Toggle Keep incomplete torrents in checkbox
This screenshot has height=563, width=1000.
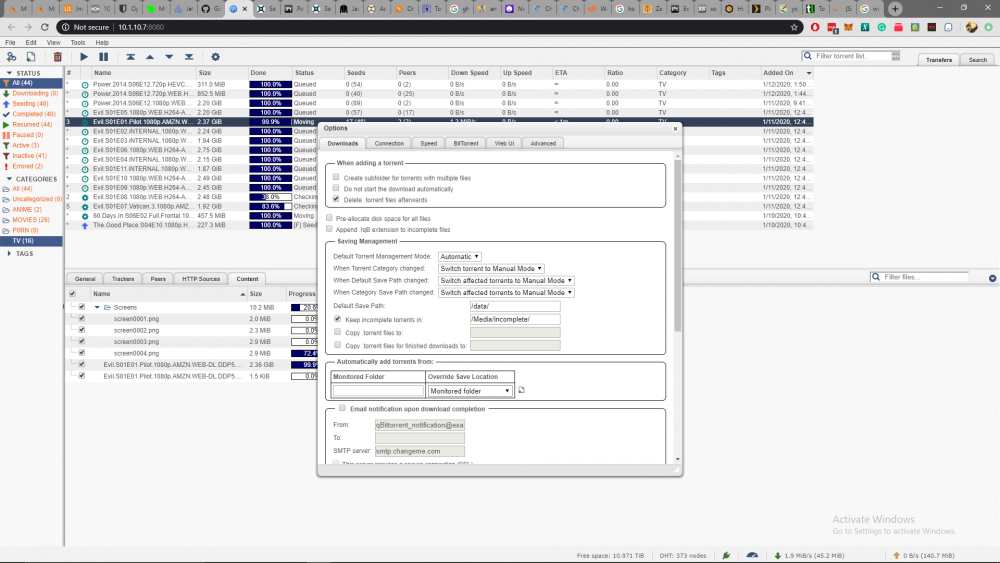point(337,318)
